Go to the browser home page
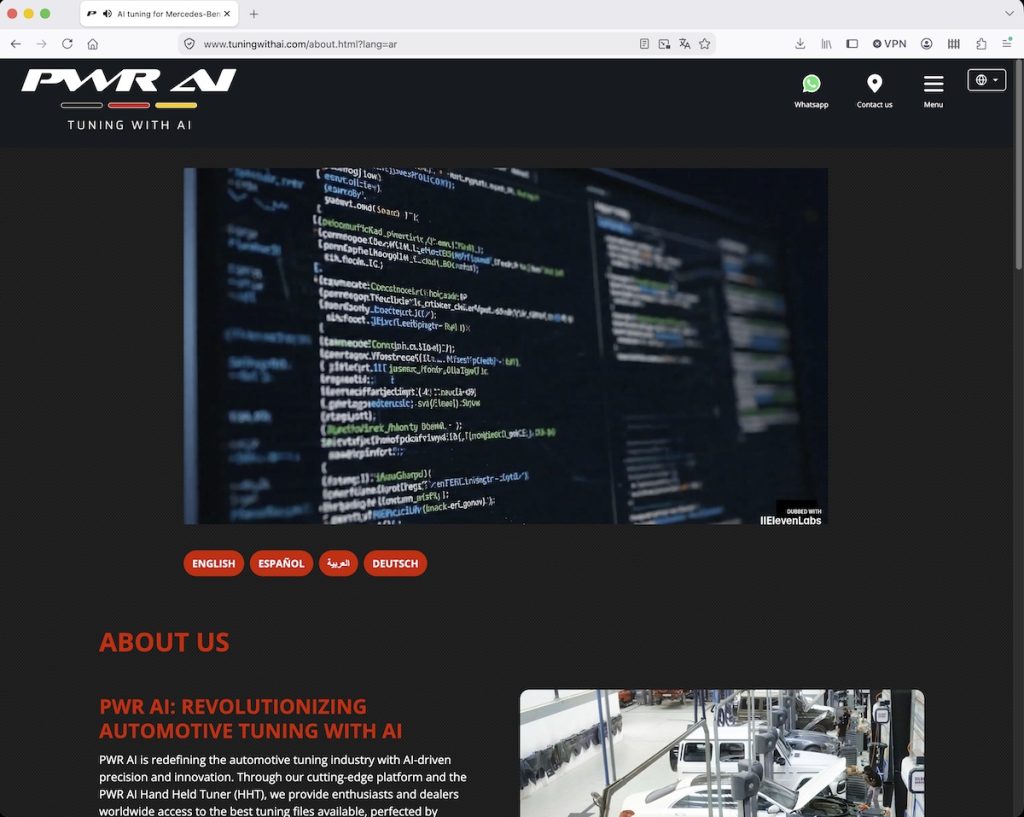The image size is (1024, 817). click(x=93, y=44)
